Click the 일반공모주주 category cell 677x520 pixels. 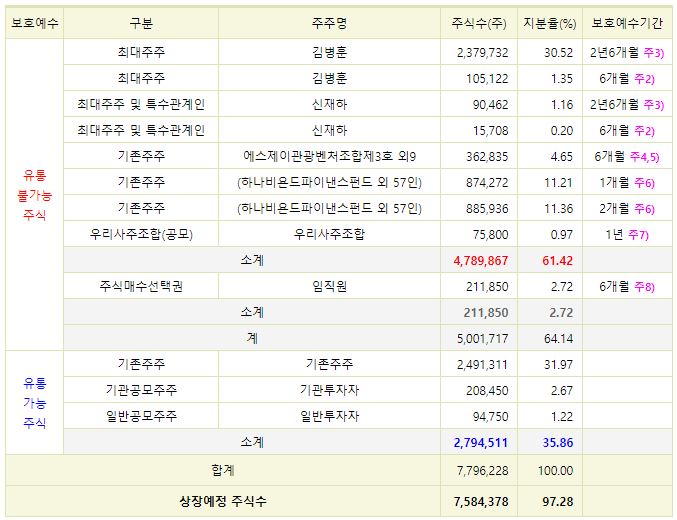tap(141, 416)
